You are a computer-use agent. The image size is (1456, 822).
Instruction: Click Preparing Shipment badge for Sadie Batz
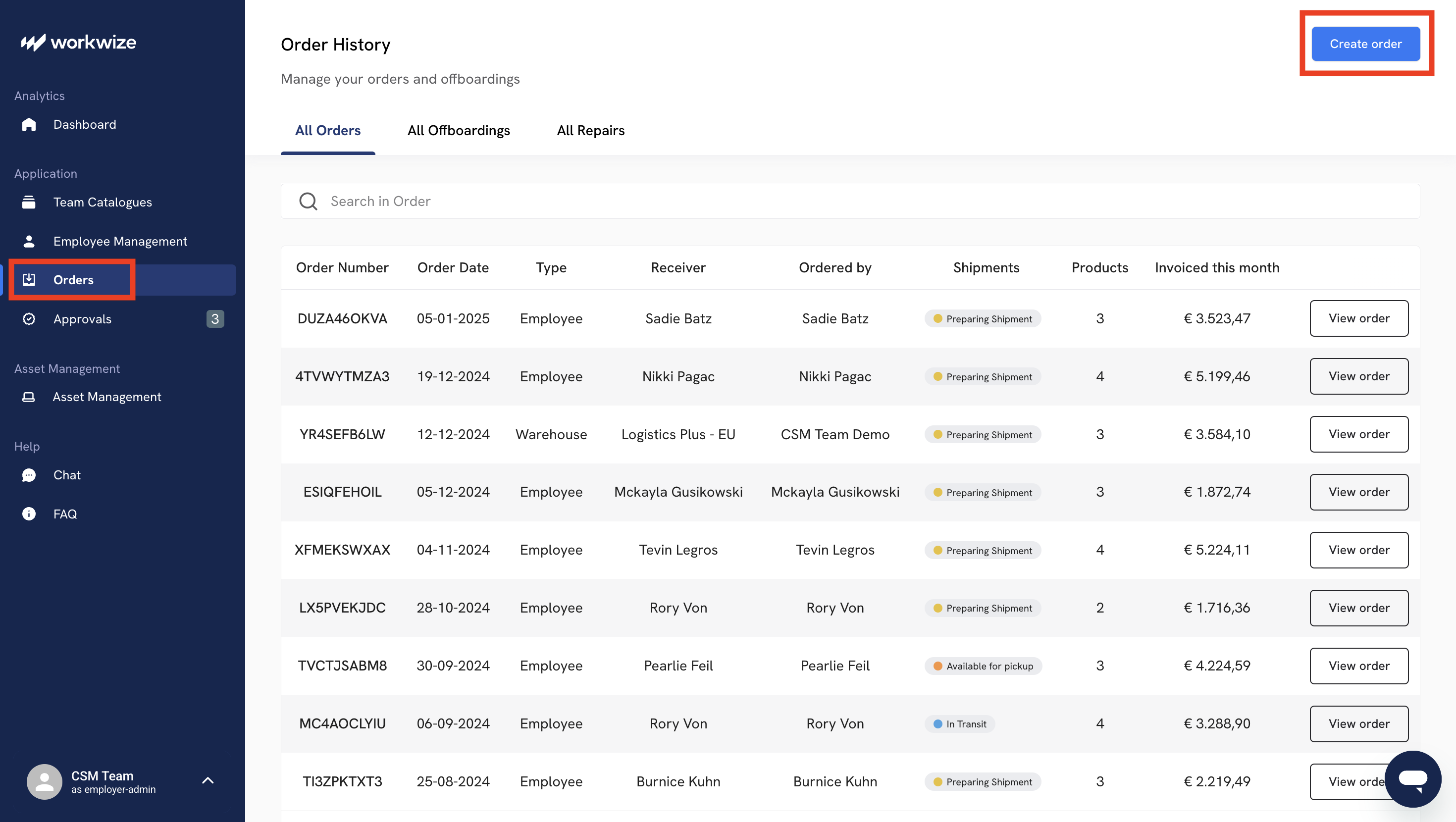click(x=983, y=318)
